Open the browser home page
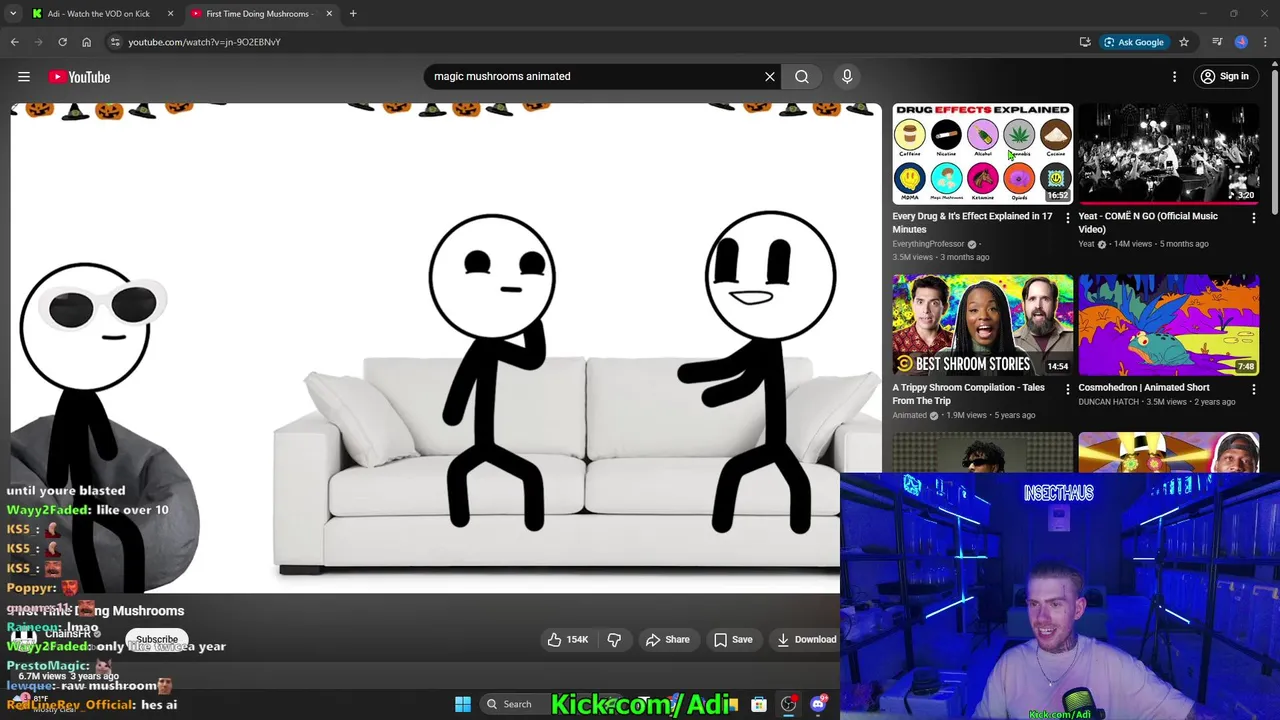This screenshot has width=1280, height=720. point(86,42)
